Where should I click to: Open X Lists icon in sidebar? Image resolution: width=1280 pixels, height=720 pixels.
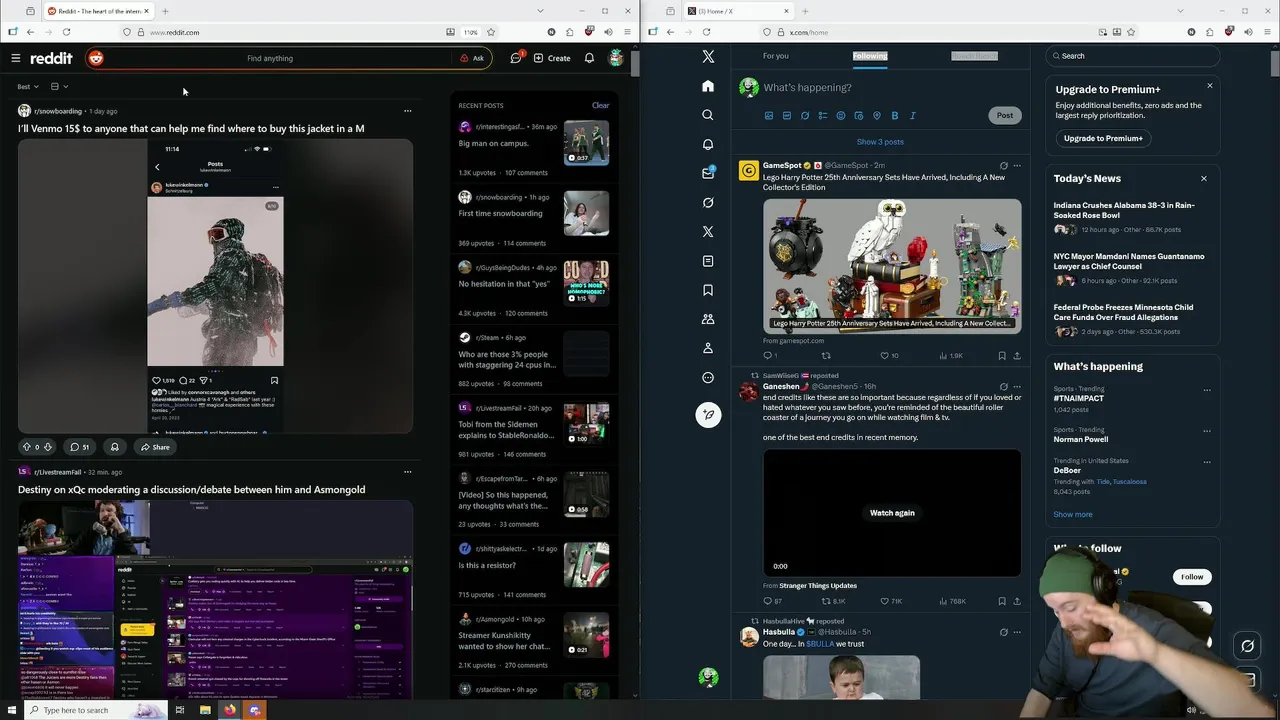point(708,261)
